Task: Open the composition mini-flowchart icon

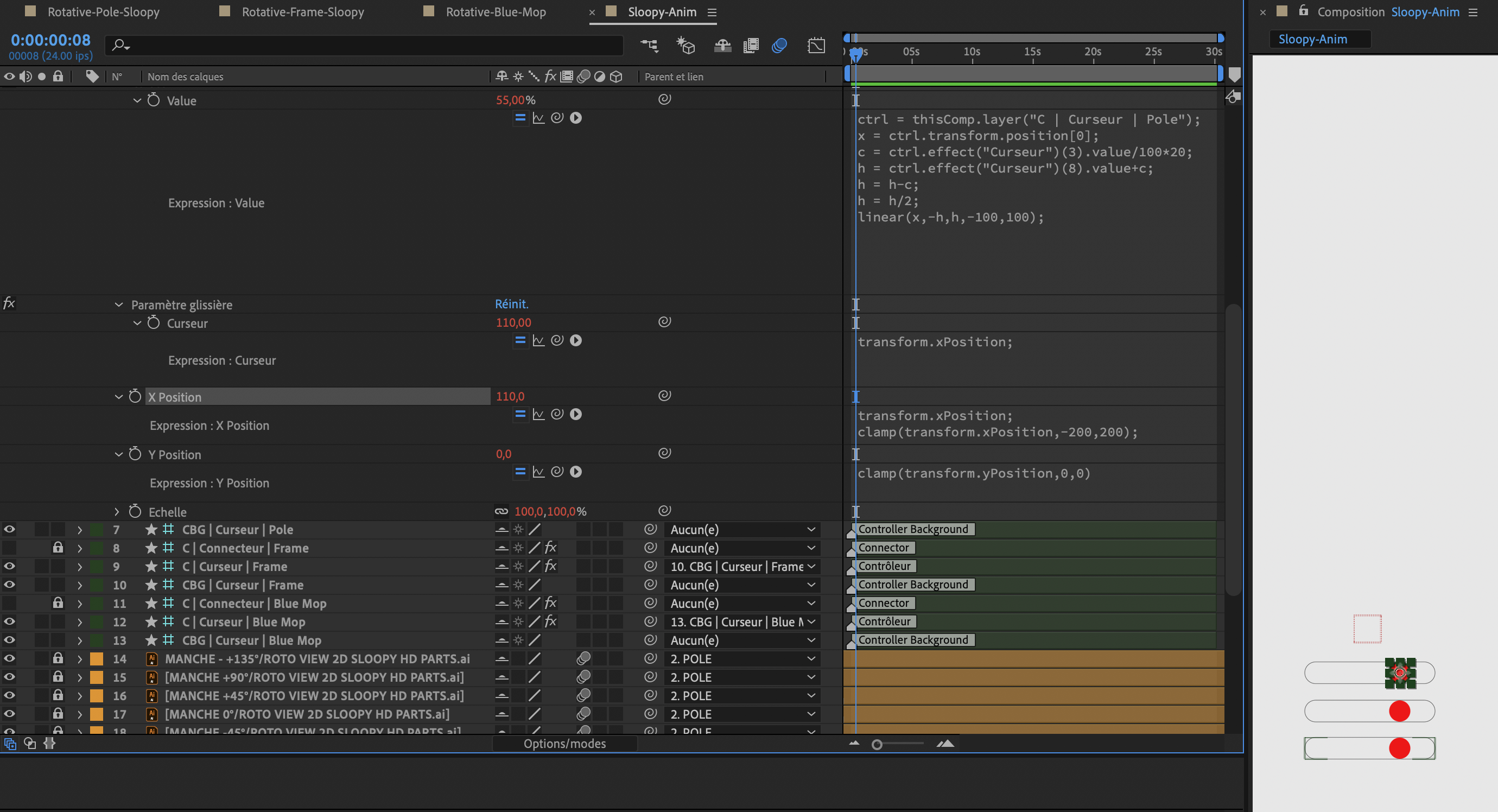Action: click(650, 46)
